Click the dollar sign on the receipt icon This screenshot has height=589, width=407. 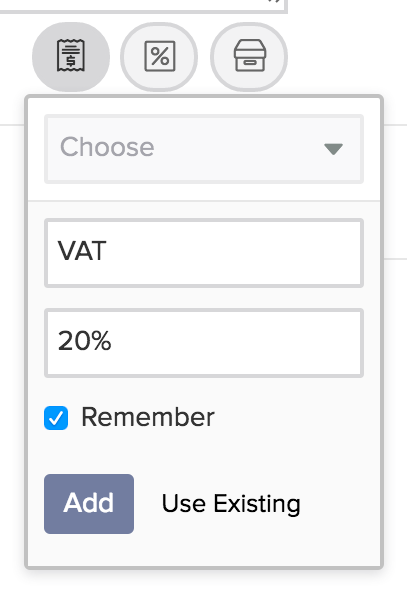71,61
